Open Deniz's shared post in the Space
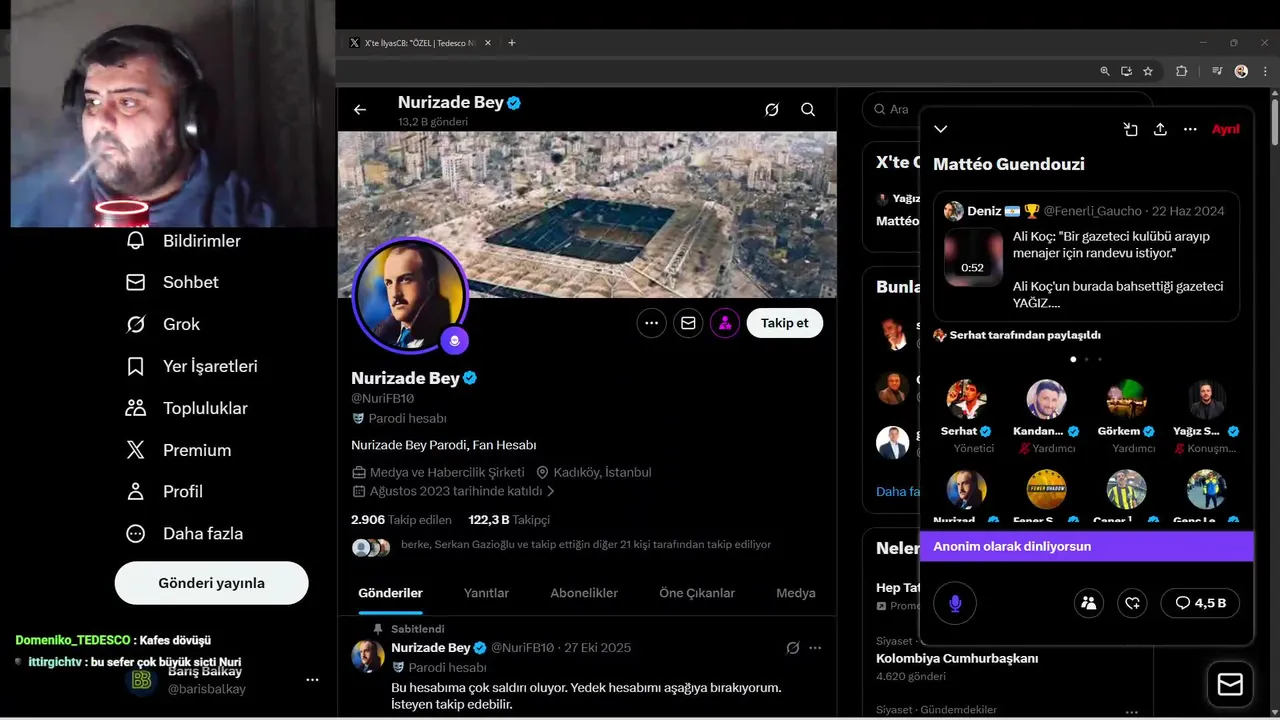Screen dimensions: 1280x720 (1086, 256)
